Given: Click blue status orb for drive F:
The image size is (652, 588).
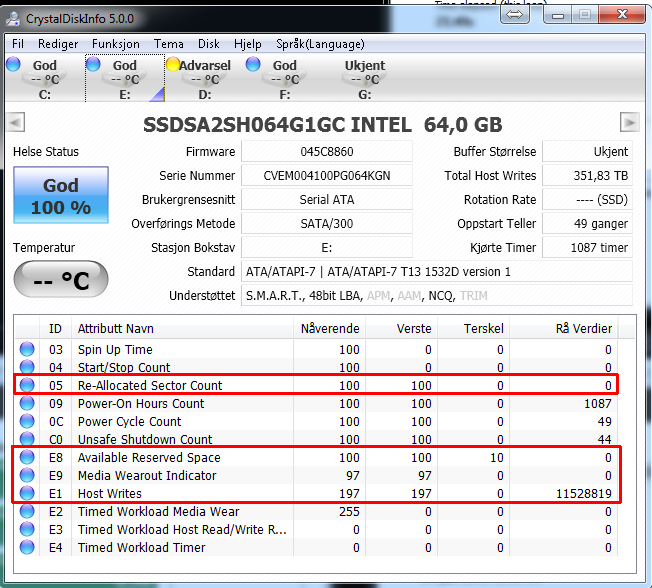Looking at the screenshot, I should 253,64.
